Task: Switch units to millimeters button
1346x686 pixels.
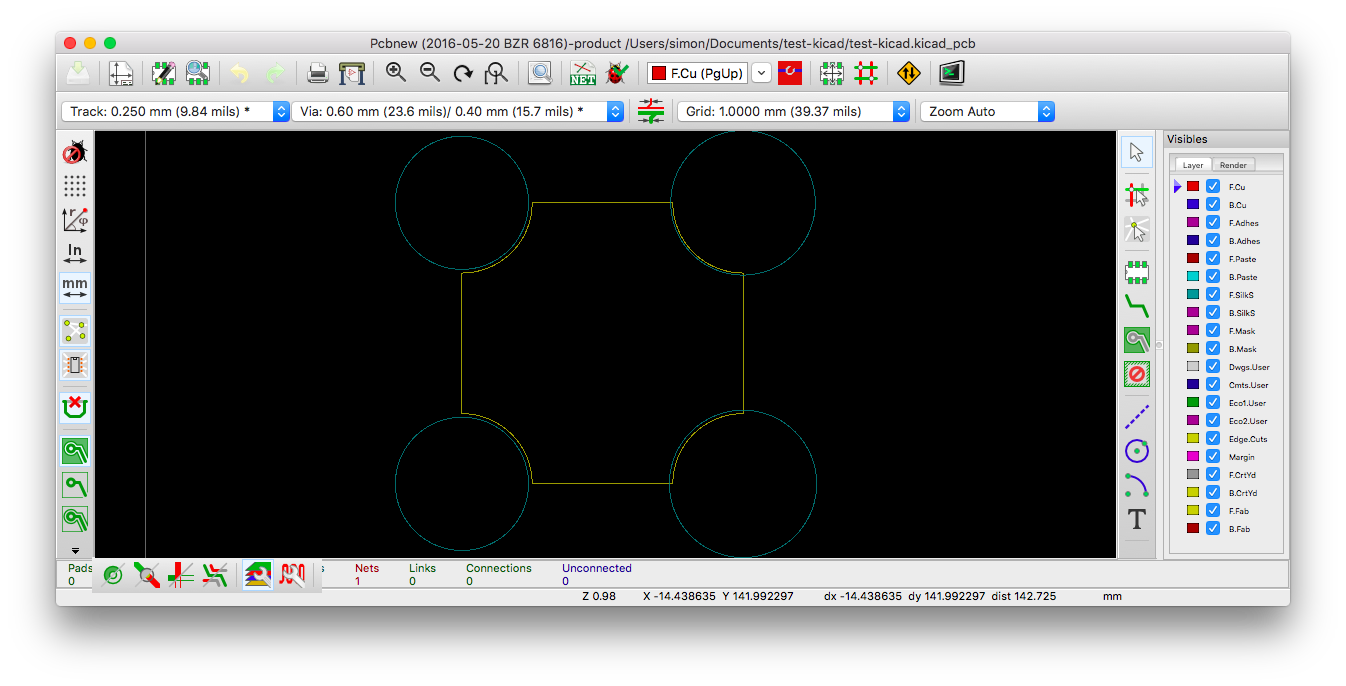Action: 75,288
